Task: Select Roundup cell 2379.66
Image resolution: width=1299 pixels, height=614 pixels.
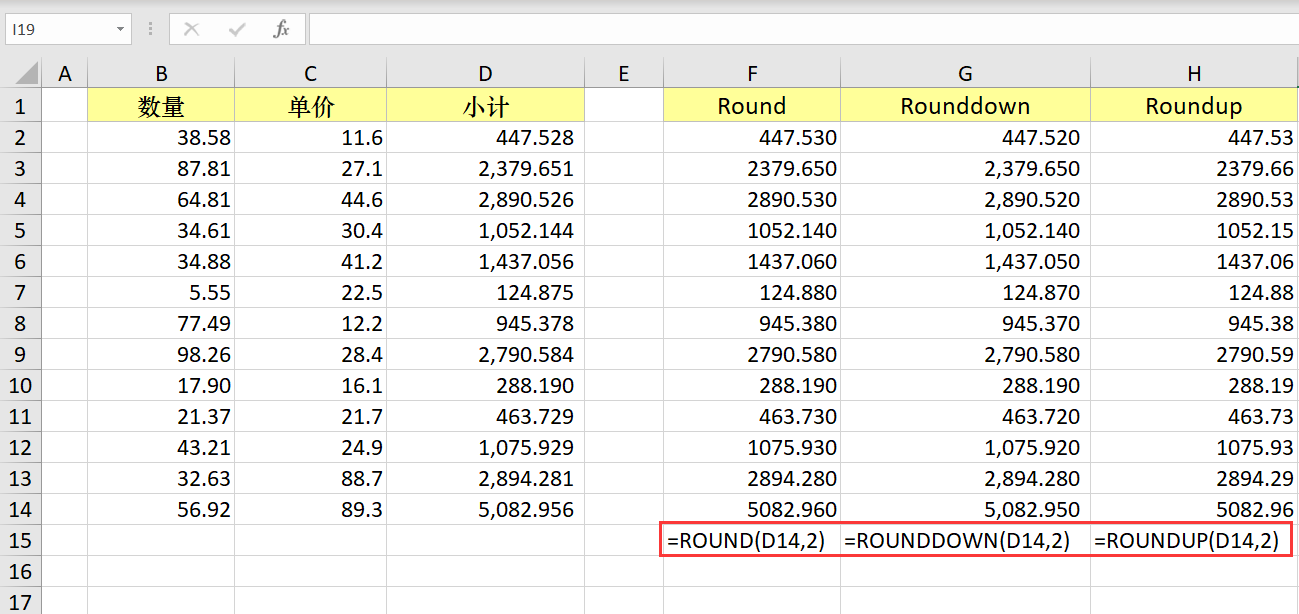Action: point(1194,168)
